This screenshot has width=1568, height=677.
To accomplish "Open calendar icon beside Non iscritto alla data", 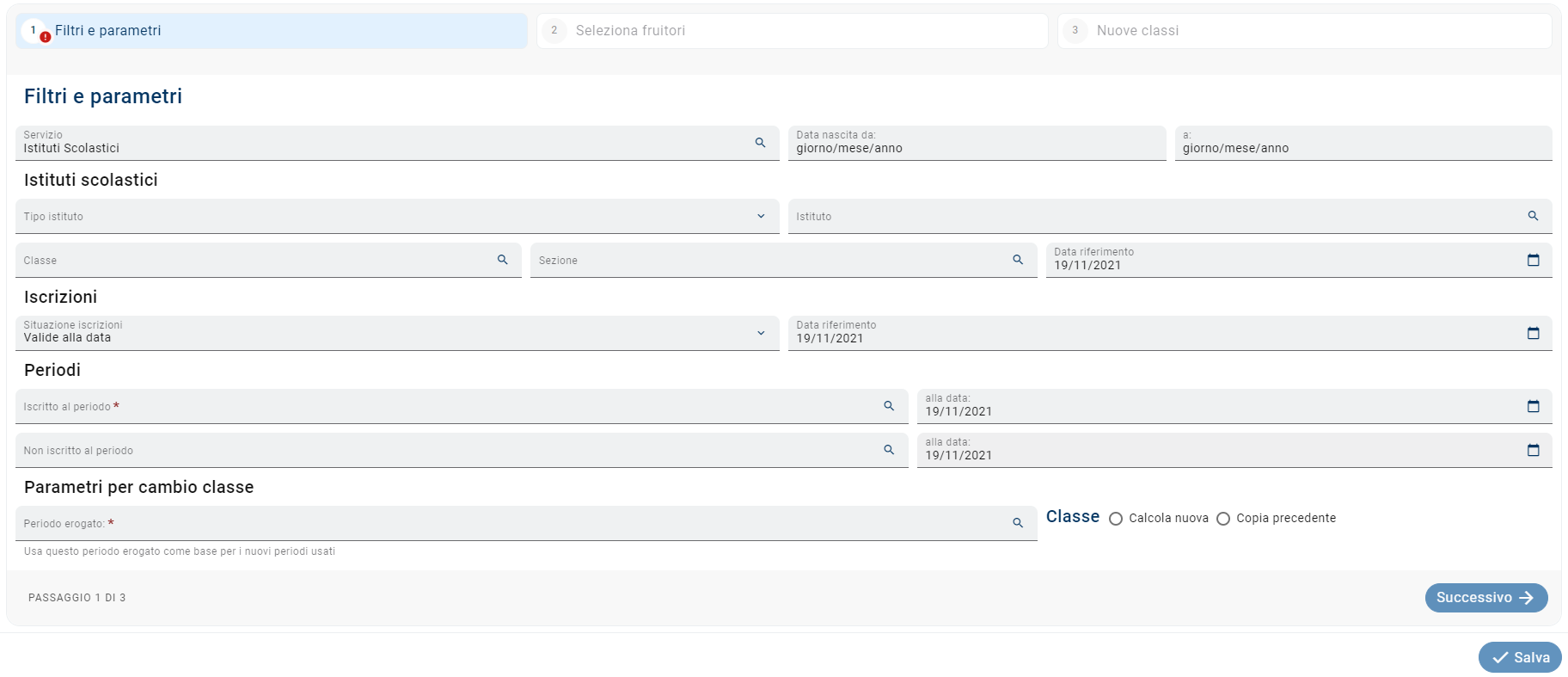I will point(1533,450).
